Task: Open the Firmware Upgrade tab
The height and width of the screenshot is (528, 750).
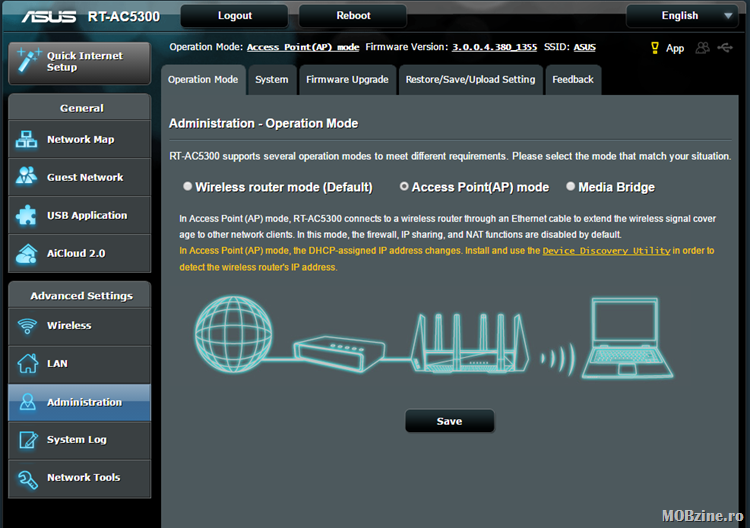Action: (347, 80)
